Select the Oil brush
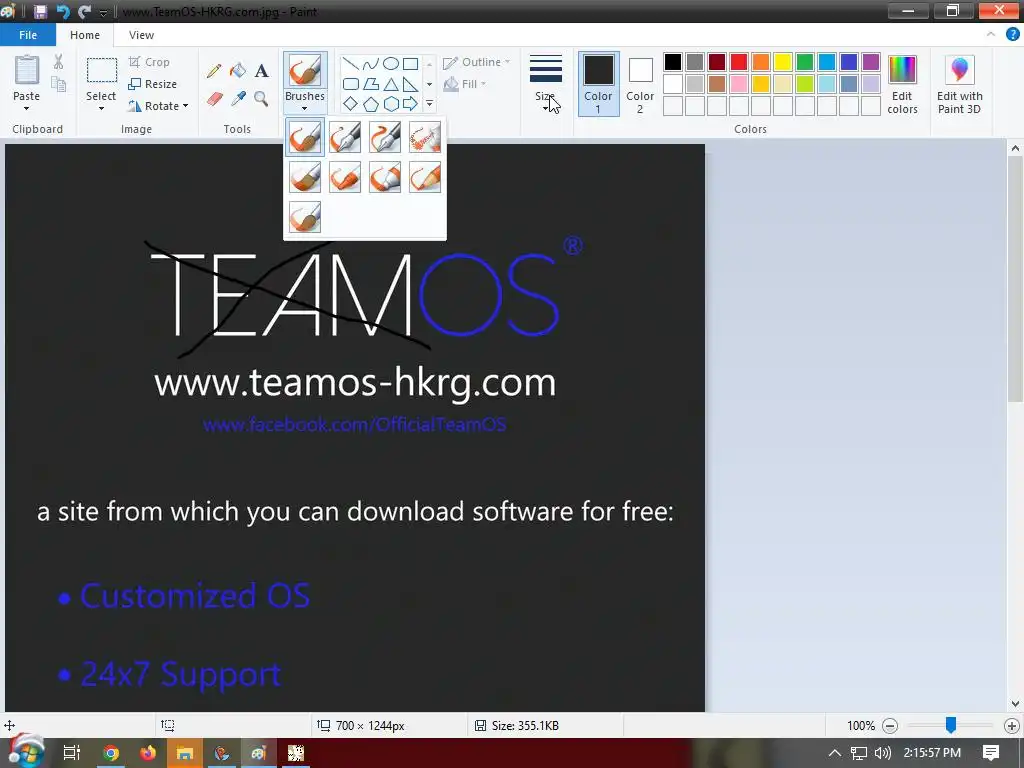Viewport: 1024px width, 768px height. [x=305, y=177]
